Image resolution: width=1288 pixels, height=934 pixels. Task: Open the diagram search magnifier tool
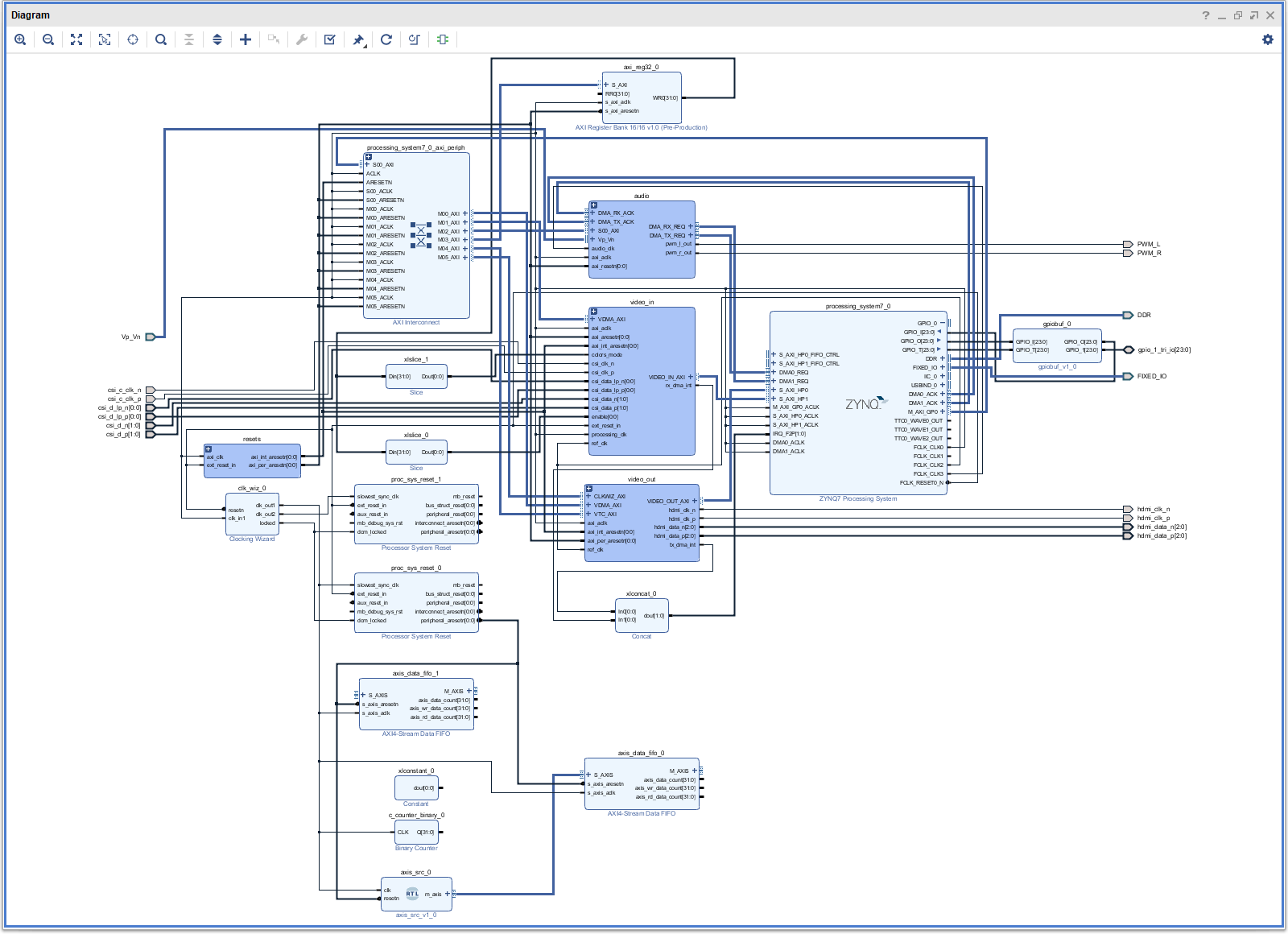(x=161, y=39)
